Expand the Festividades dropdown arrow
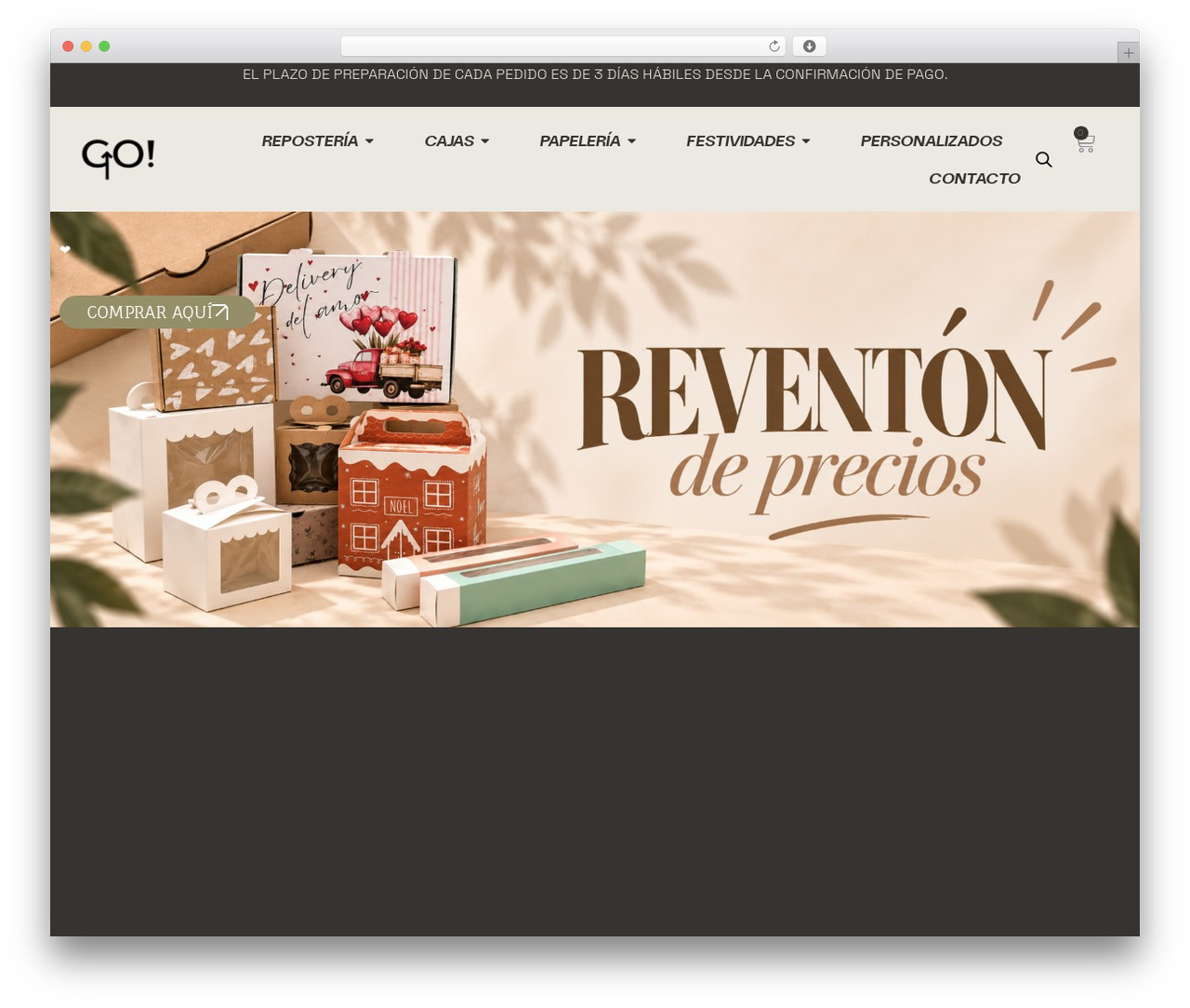 [806, 141]
